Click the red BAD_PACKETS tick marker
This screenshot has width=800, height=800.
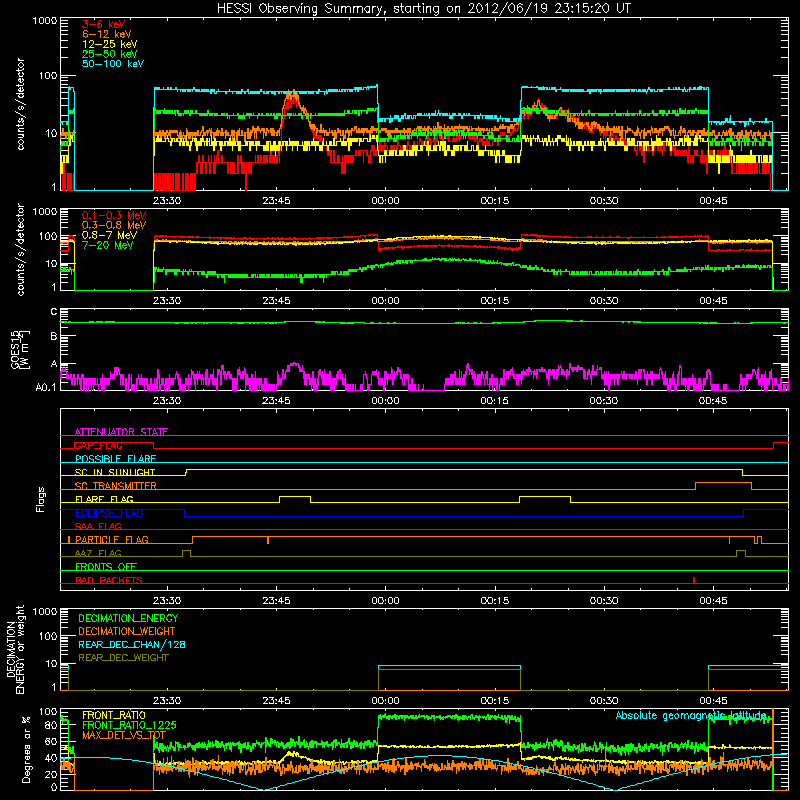694,580
